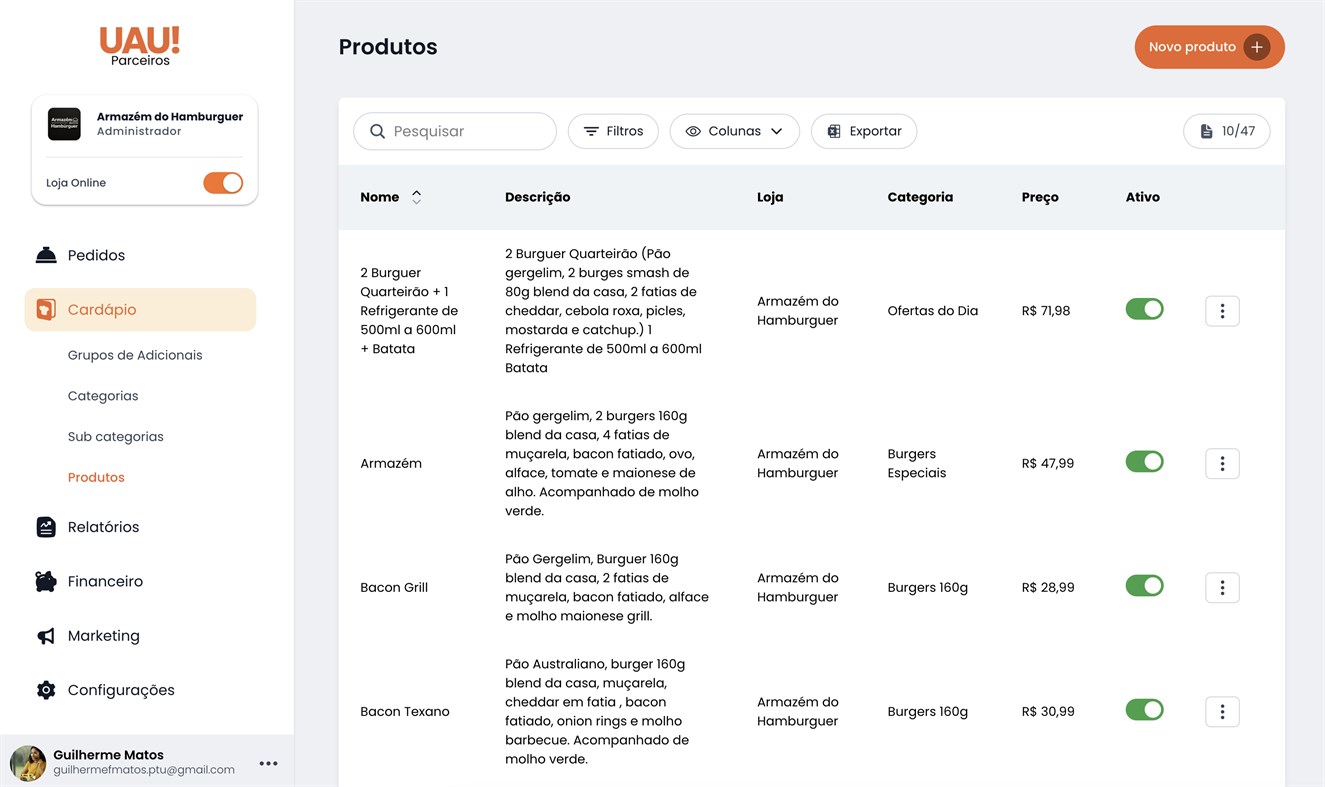Click the Burgers Especiais category cell

click(917, 463)
